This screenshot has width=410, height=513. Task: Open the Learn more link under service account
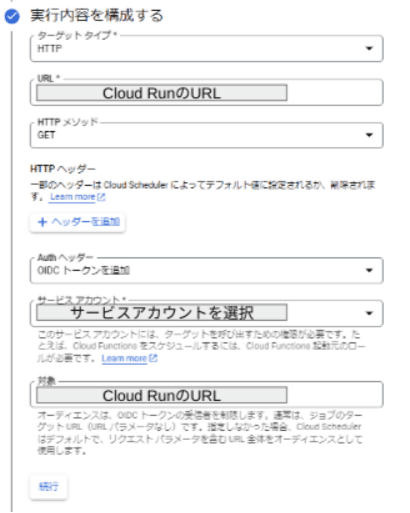(x=124, y=358)
